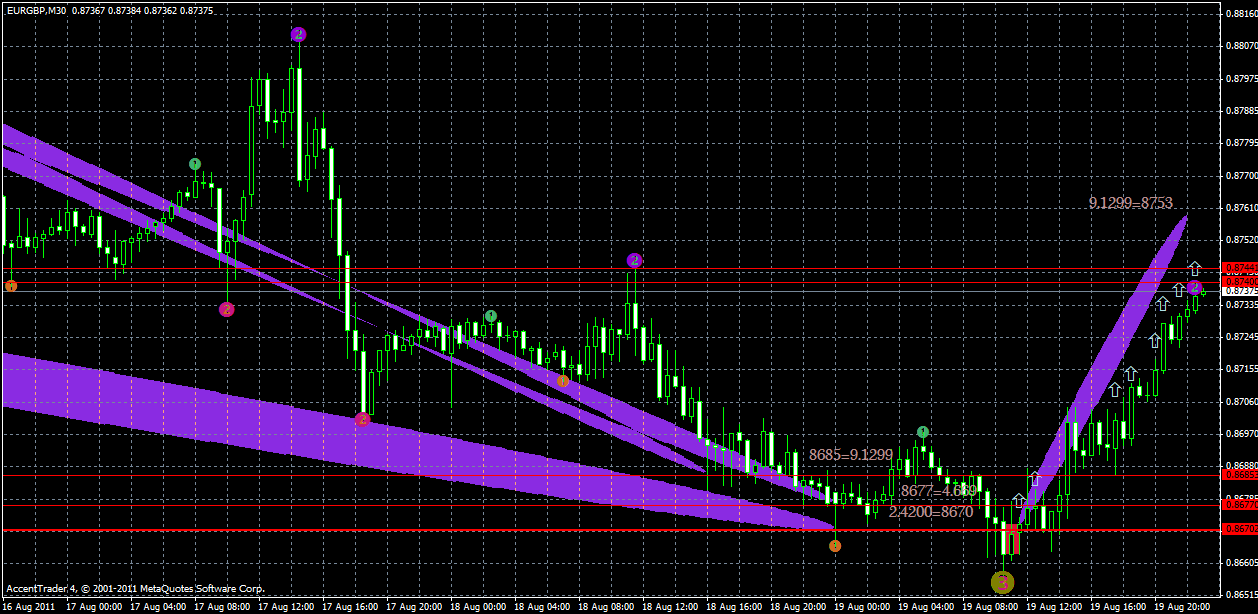
Task: Select the green "1" marker near 17 Aug 04:00
Action: [x=195, y=161]
